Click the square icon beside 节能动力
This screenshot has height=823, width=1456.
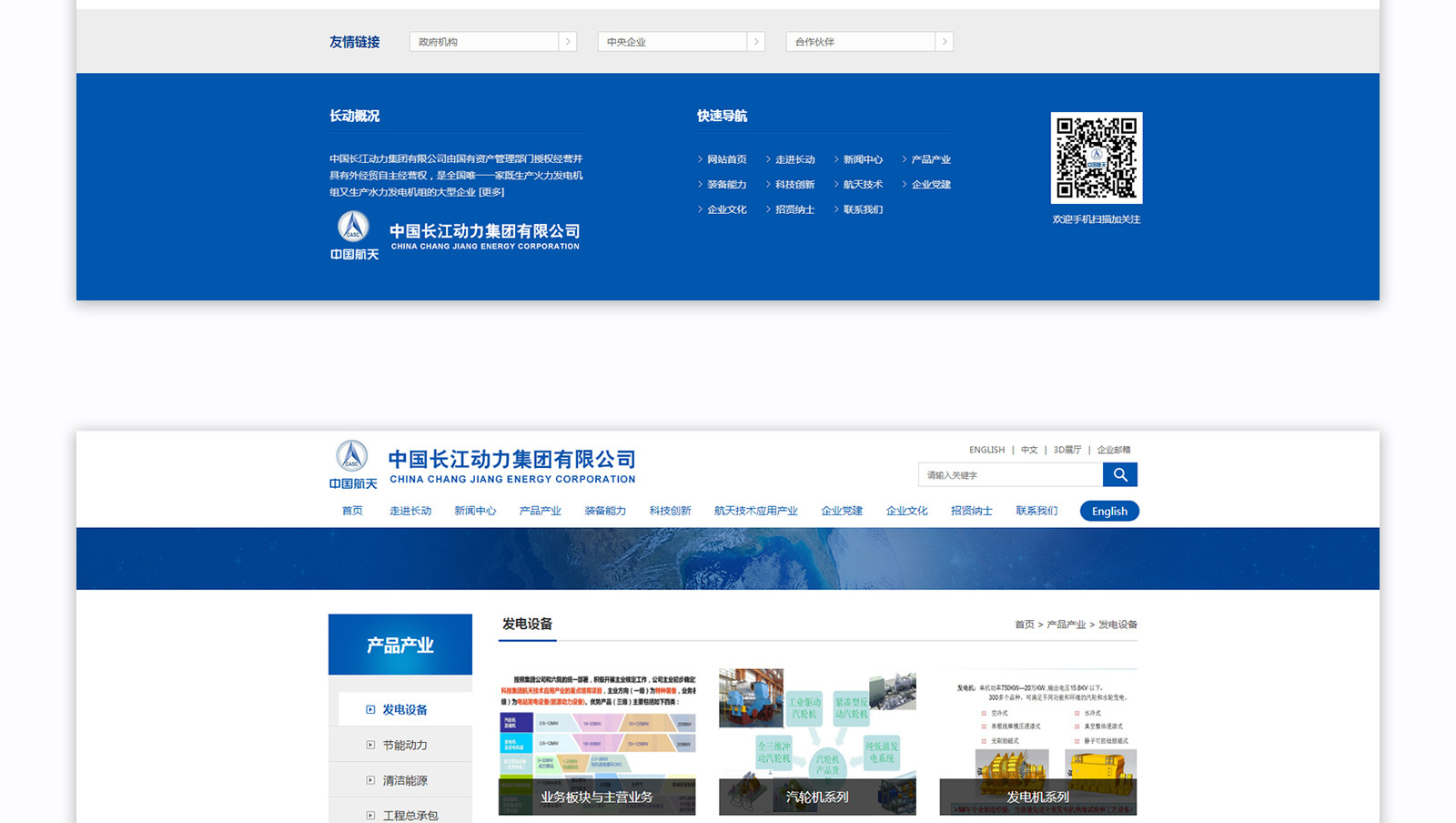point(370,745)
